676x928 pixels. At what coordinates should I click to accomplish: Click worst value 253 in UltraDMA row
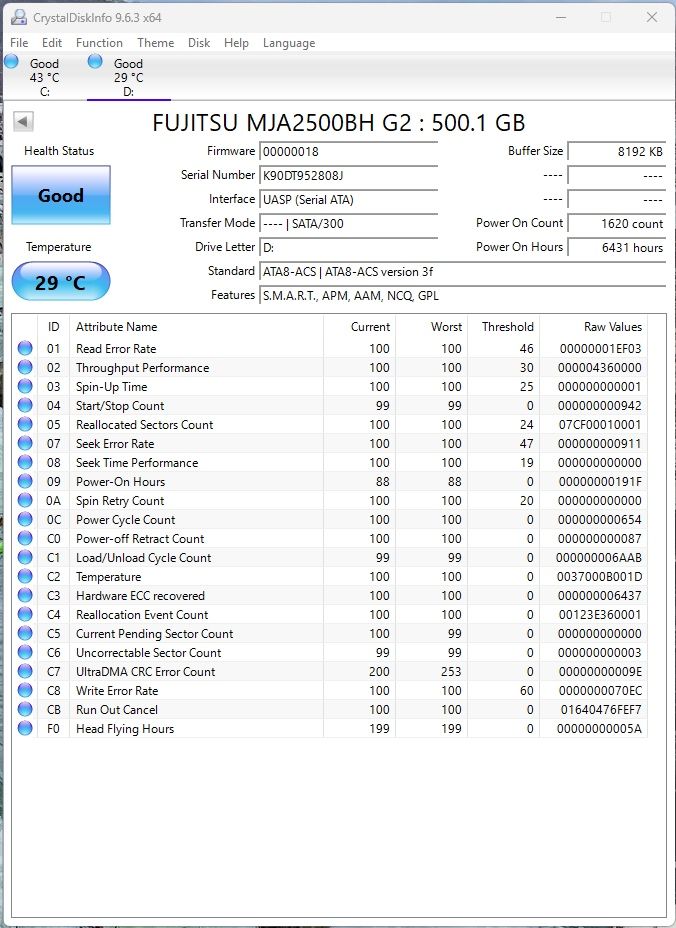451,672
